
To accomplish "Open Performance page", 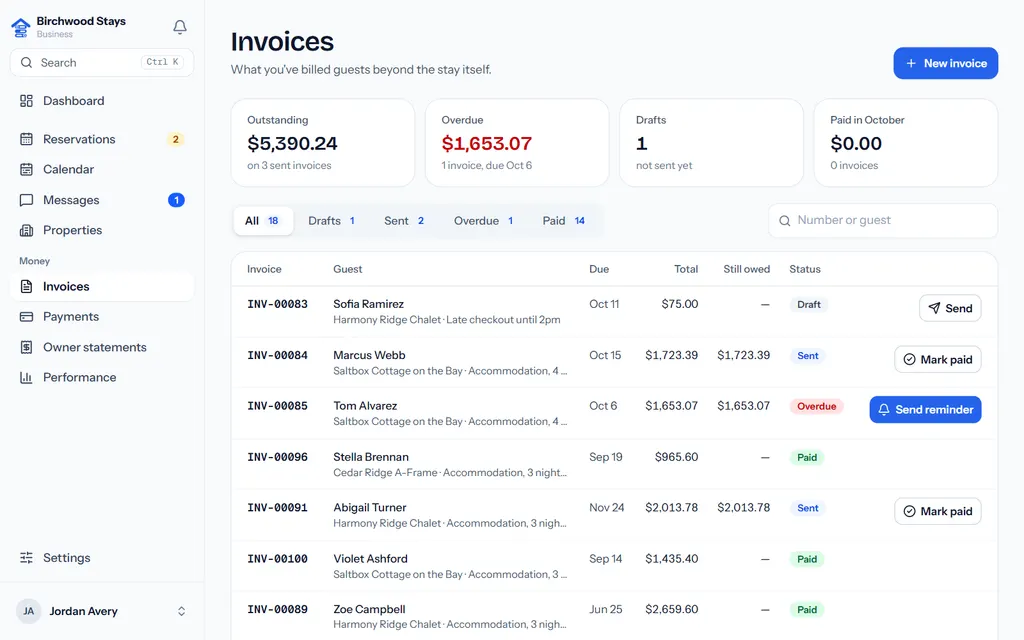I will click(x=102, y=377).
